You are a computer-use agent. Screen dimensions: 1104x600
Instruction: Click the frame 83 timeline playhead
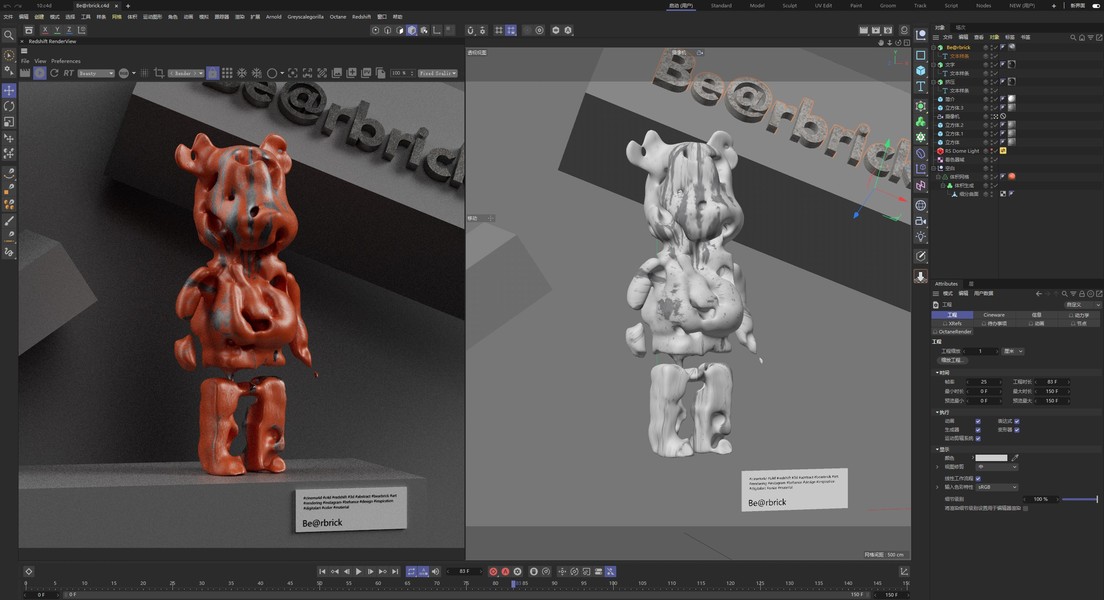tap(513, 584)
